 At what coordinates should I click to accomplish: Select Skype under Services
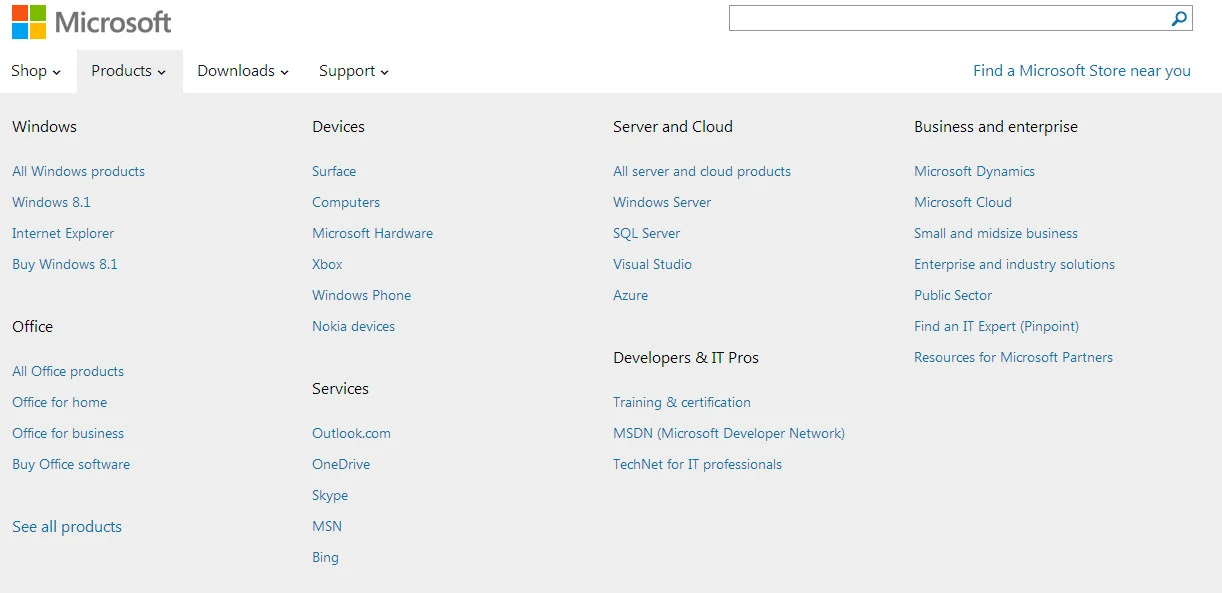330,495
